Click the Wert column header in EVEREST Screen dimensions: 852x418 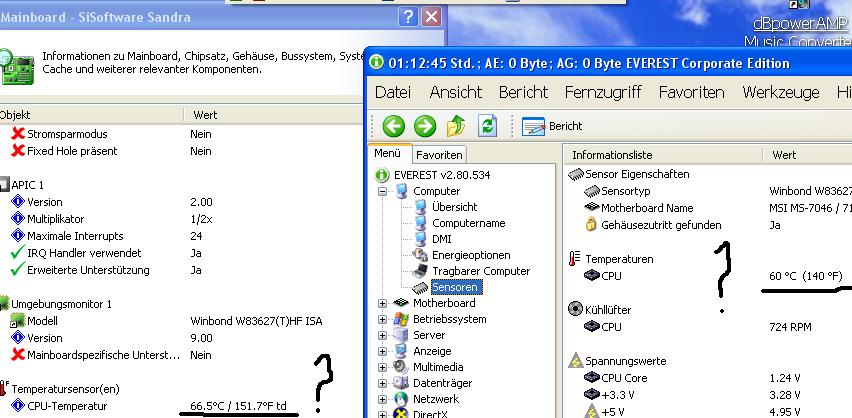click(807, 155)
